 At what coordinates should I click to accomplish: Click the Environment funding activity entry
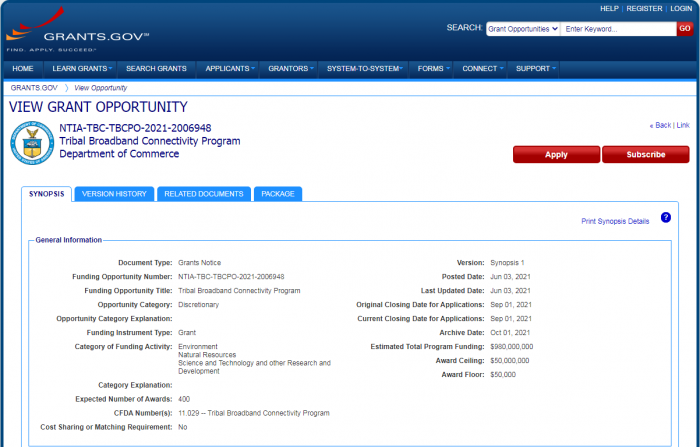(198, 347)
